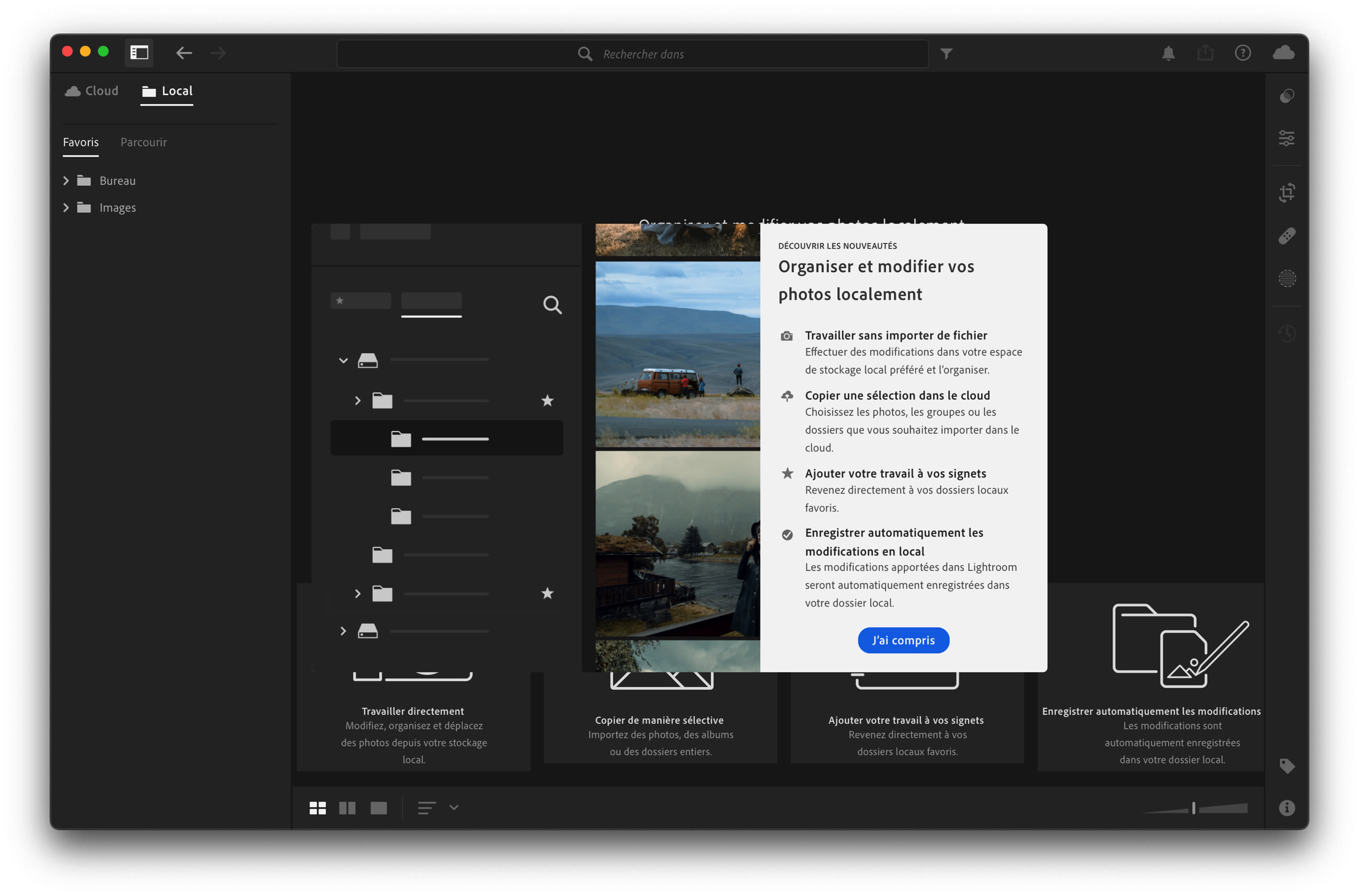This screenshot has height=896, width=1359.
Task: Open the Parcourir tab
Action: pyautogui.click(x=144, y=142)
